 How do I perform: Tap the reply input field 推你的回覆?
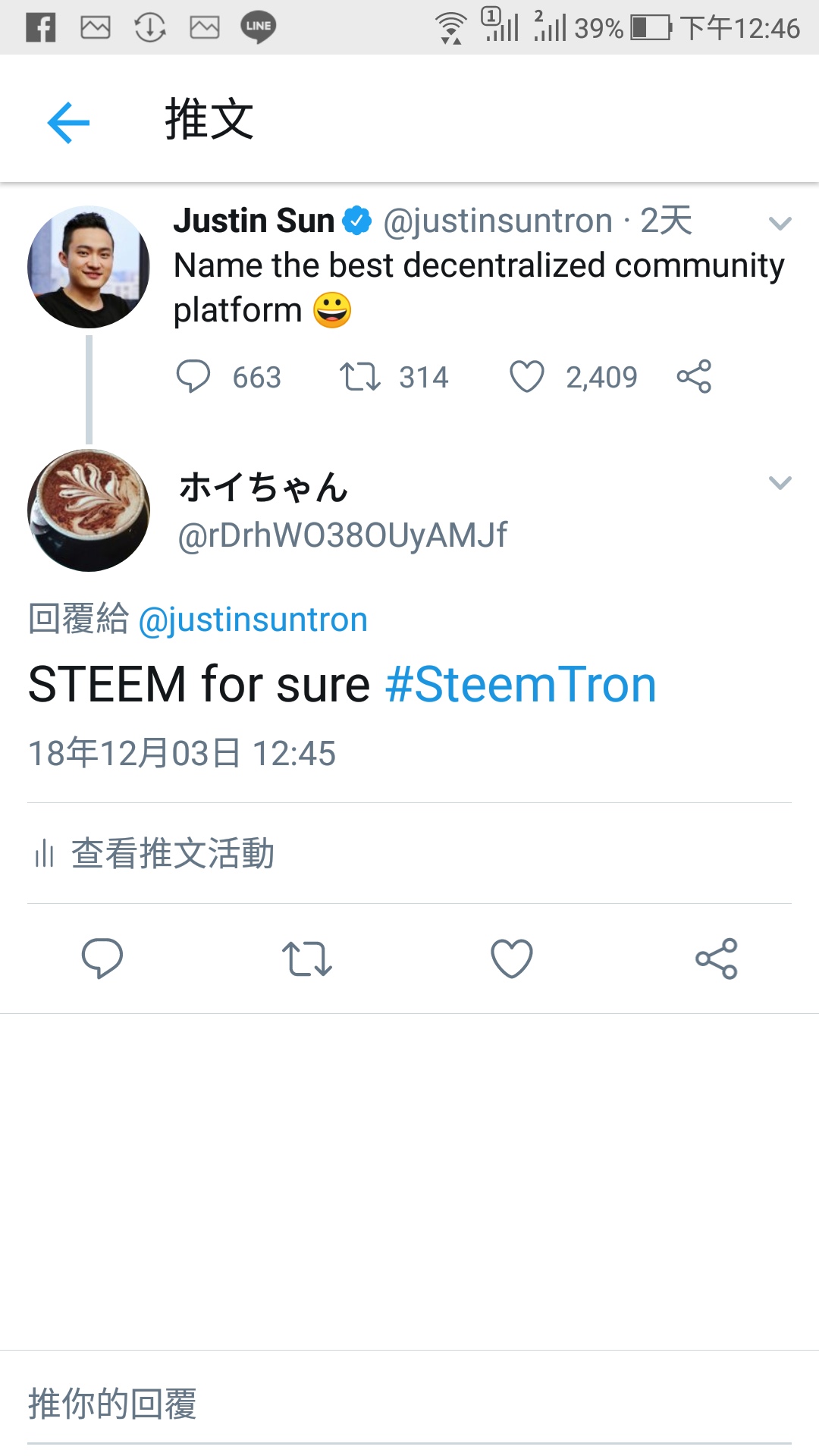409,1403
